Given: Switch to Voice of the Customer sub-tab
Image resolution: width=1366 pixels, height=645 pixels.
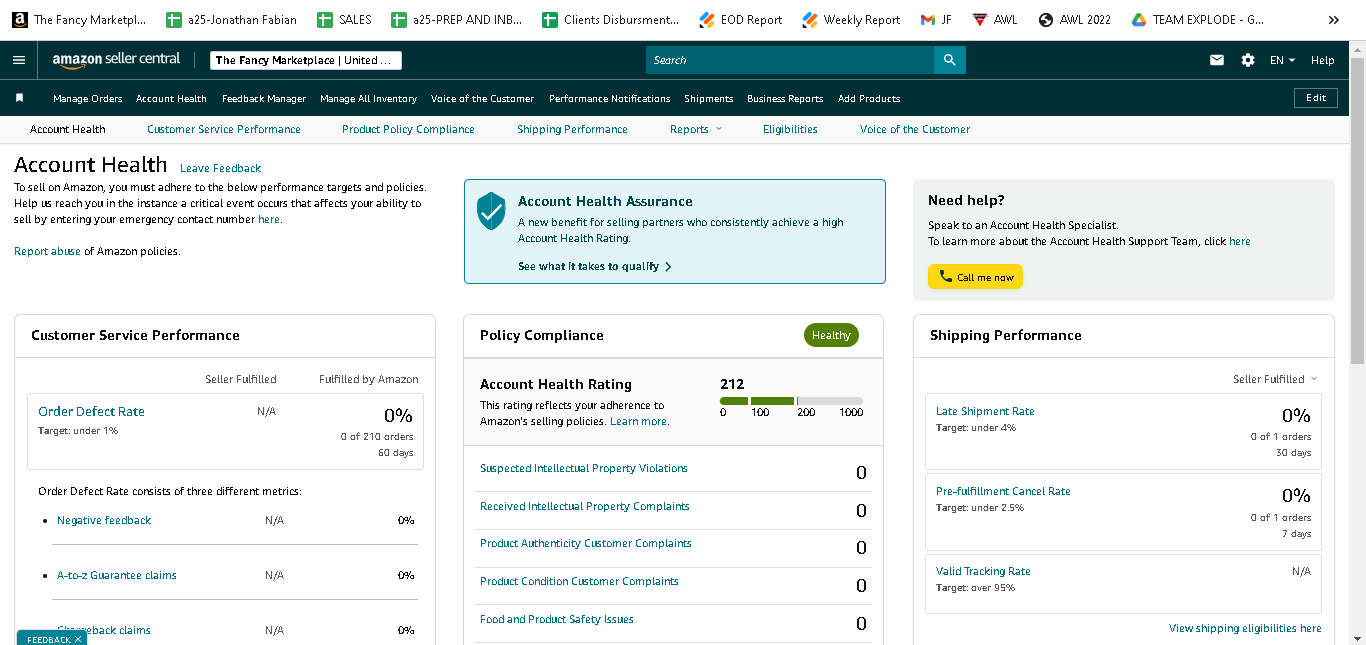Looking at the screenshot, I should 915,129.
